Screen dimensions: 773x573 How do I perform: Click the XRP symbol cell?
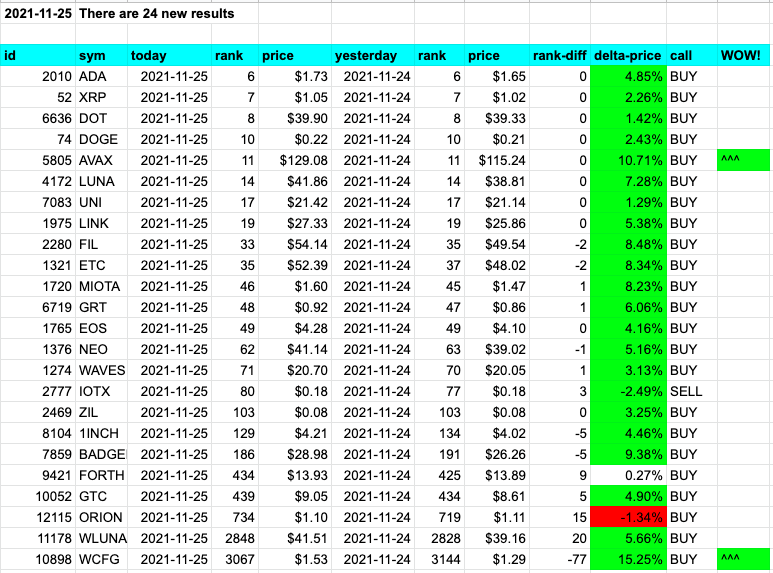102,97
